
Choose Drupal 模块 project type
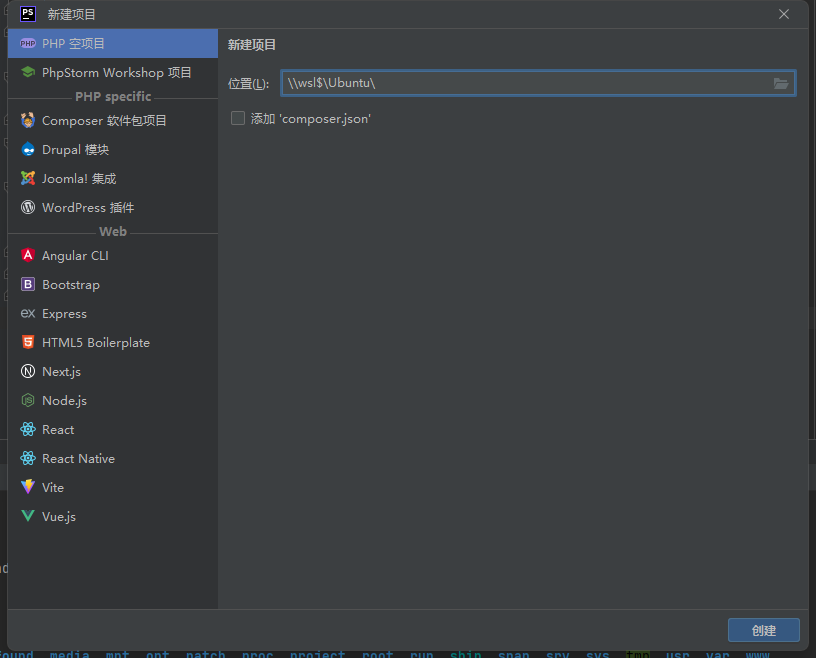(113, 149)
